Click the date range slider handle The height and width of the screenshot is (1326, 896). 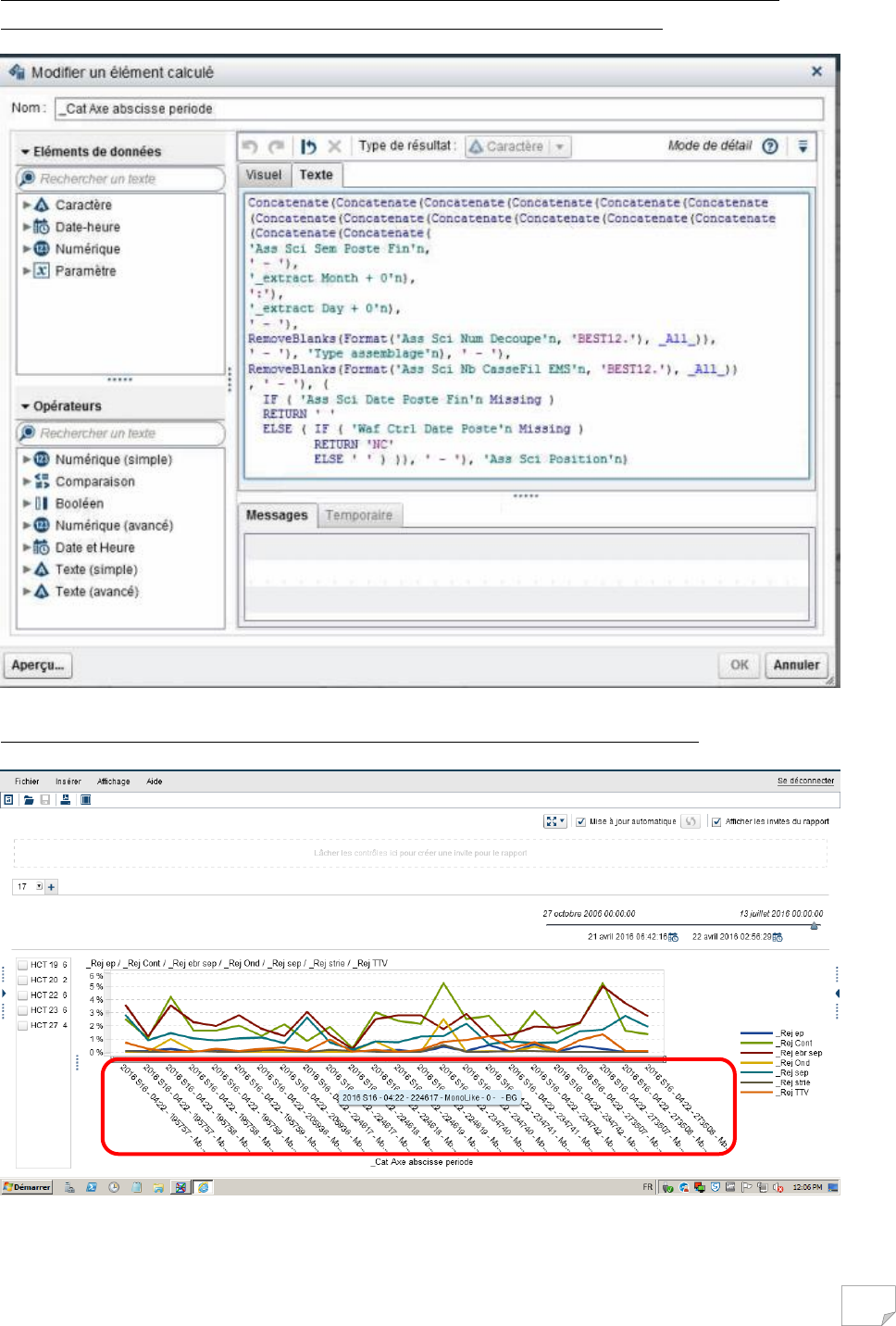815,925
